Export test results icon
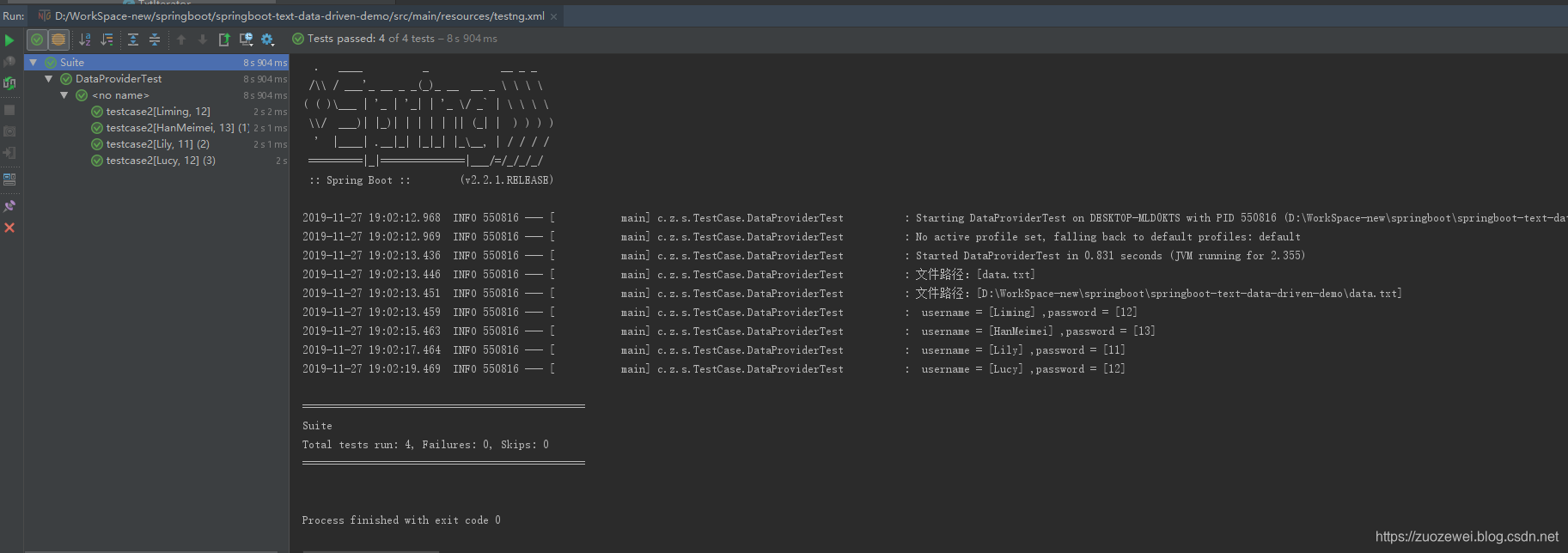This screenshot has height=553, width=1568. [x=224, y=39]
